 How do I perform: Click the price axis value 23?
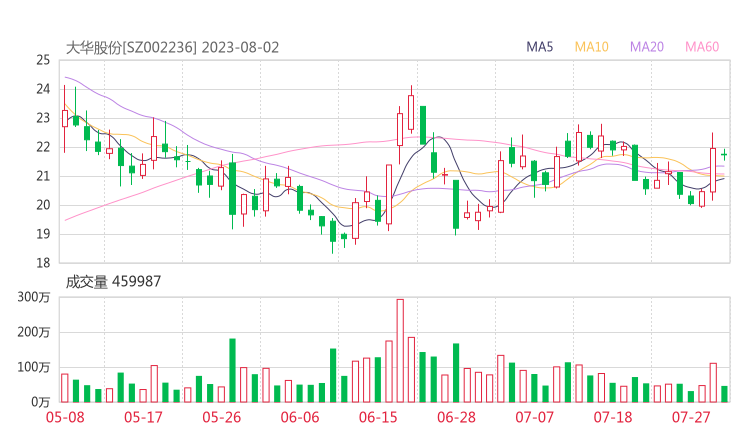(43, 118)
